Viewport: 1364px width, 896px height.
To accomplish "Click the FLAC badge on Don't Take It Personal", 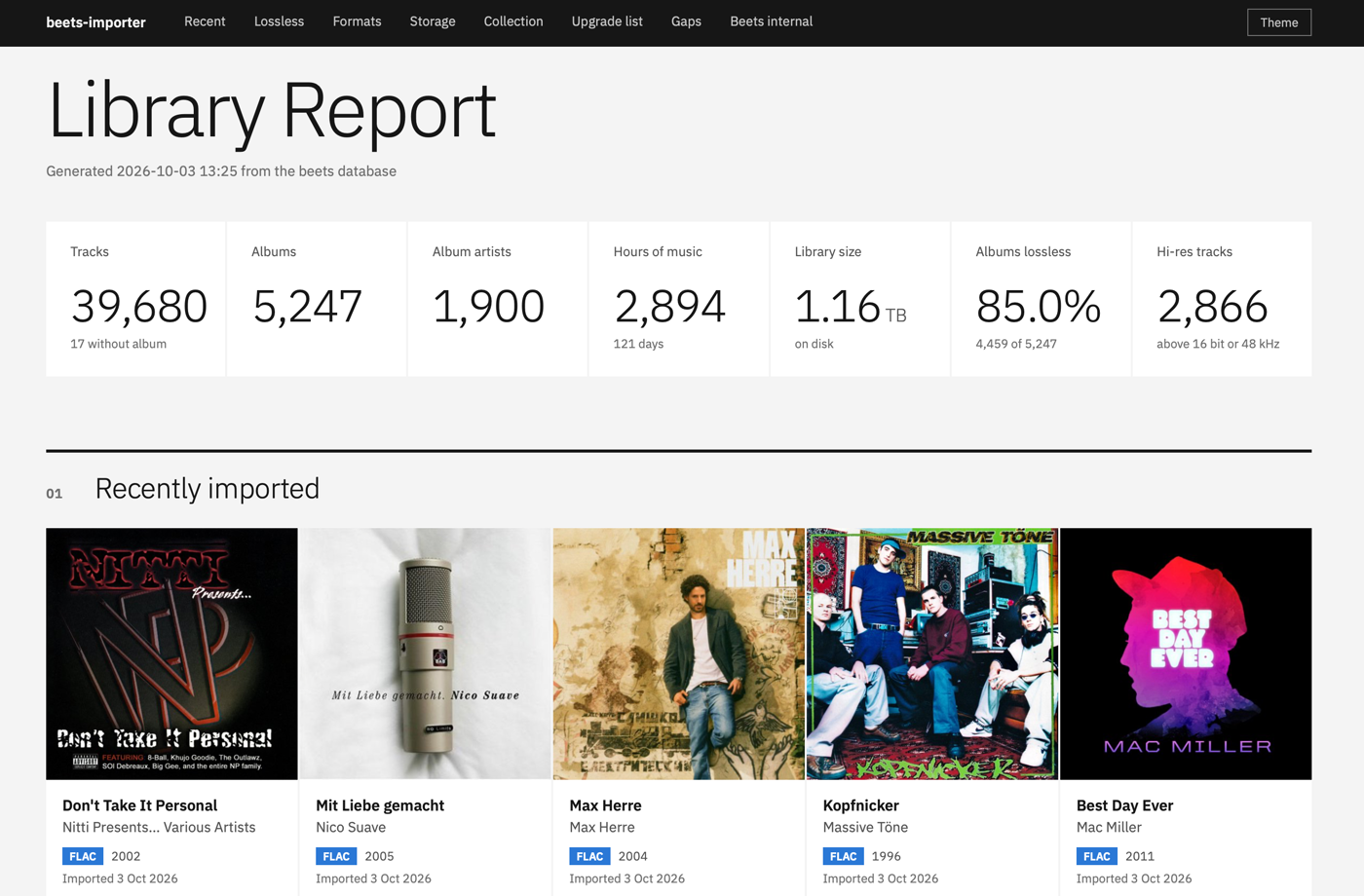I will (83, 856).
